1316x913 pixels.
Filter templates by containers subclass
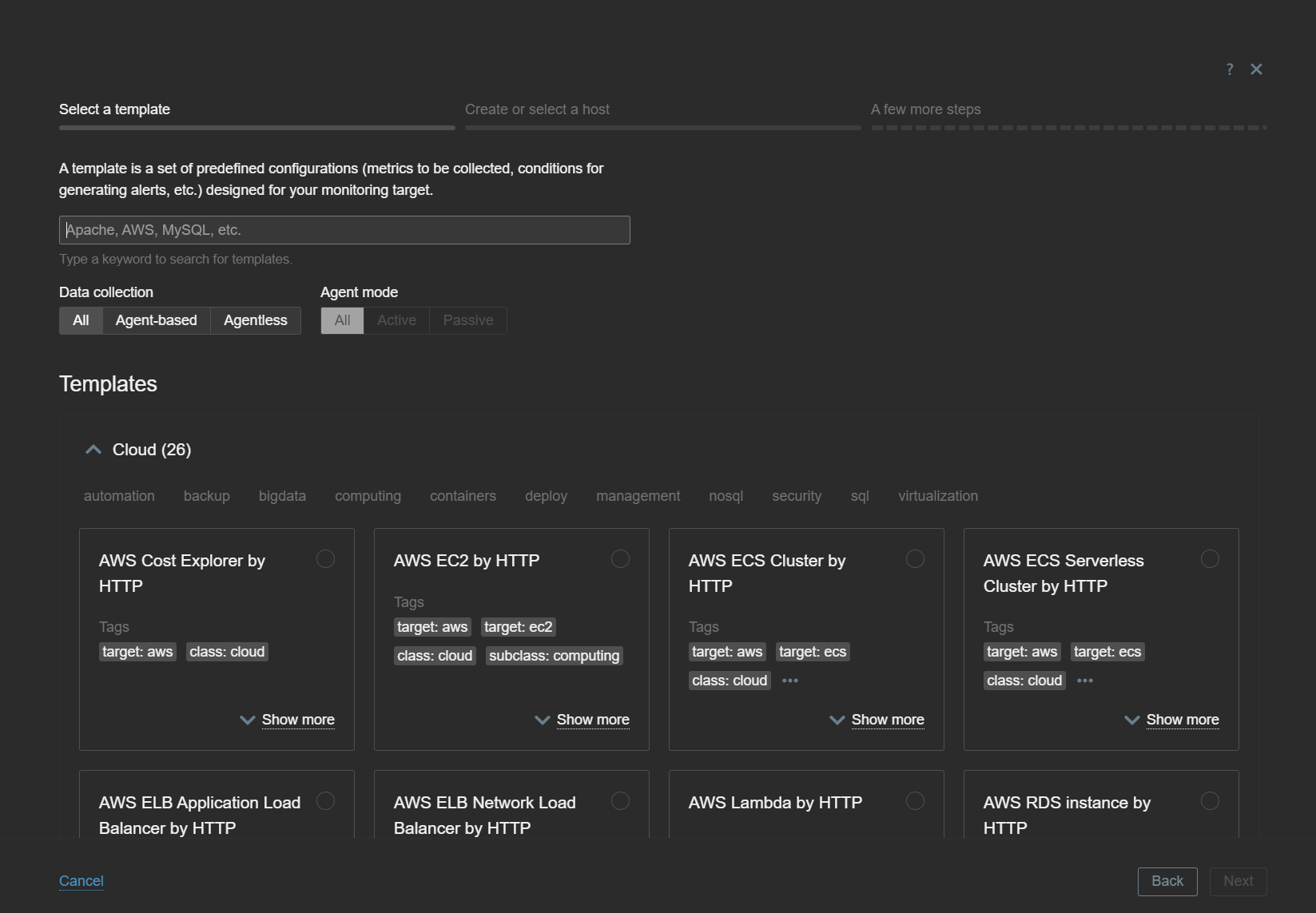tap(463, 496)
